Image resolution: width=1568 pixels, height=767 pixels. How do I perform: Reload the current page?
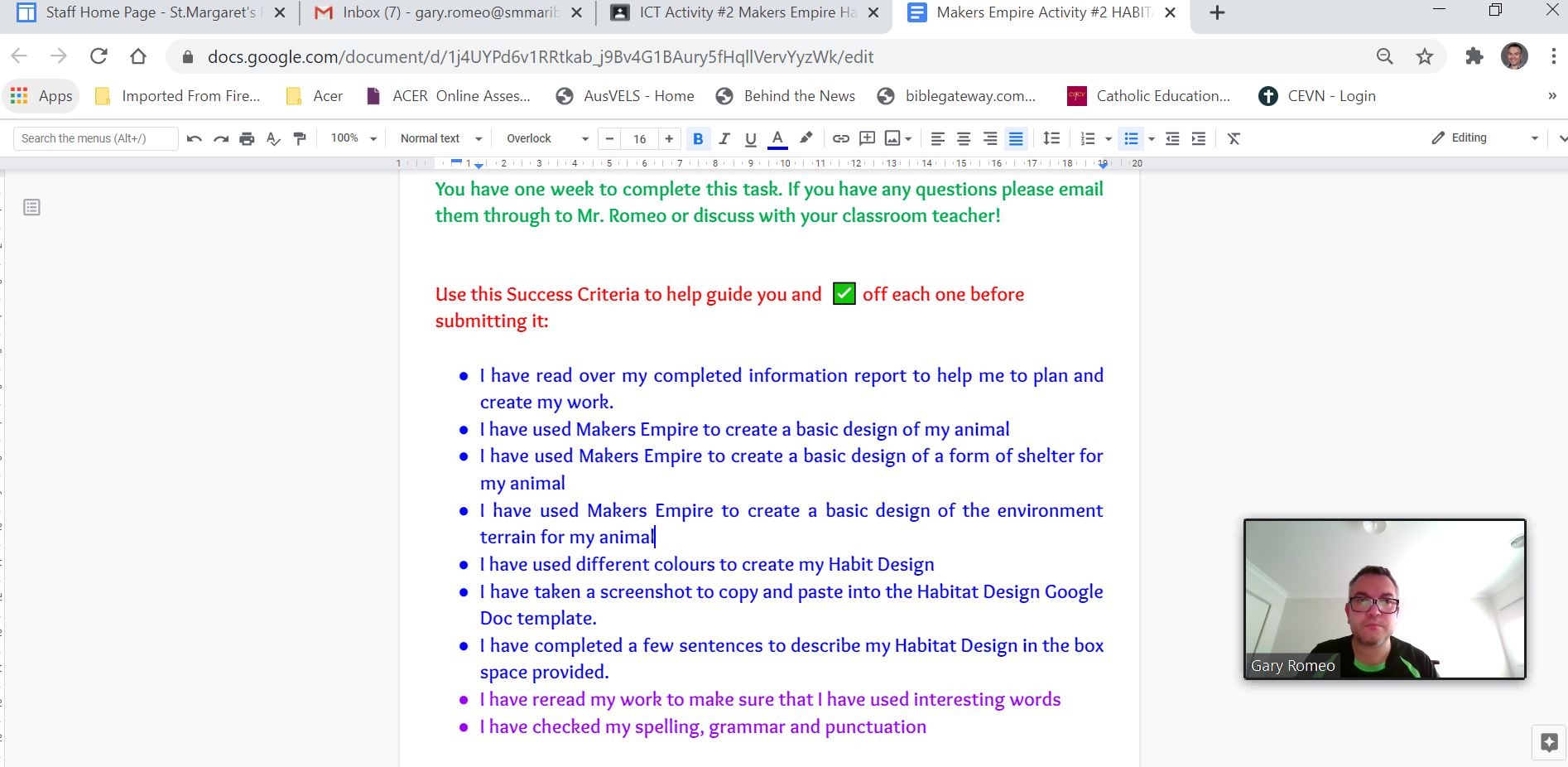[x=99, y=56]
